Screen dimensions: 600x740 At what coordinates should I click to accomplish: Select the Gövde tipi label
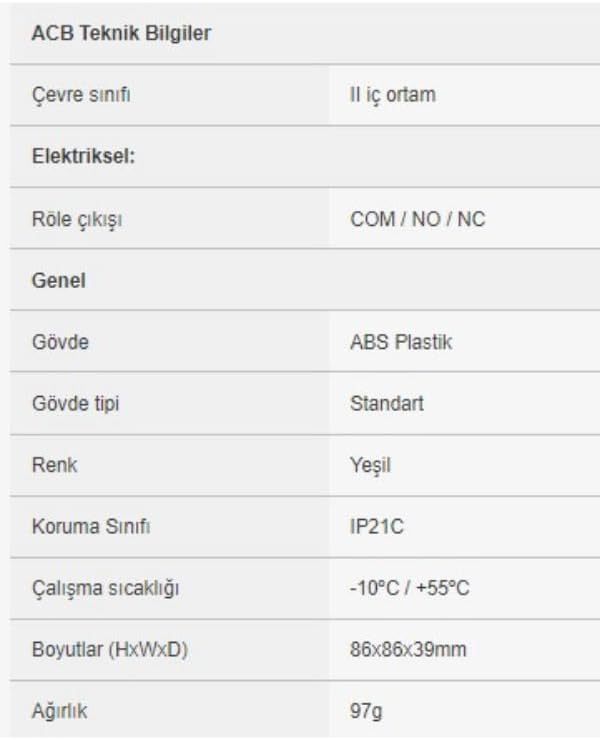tap(76, 404)
